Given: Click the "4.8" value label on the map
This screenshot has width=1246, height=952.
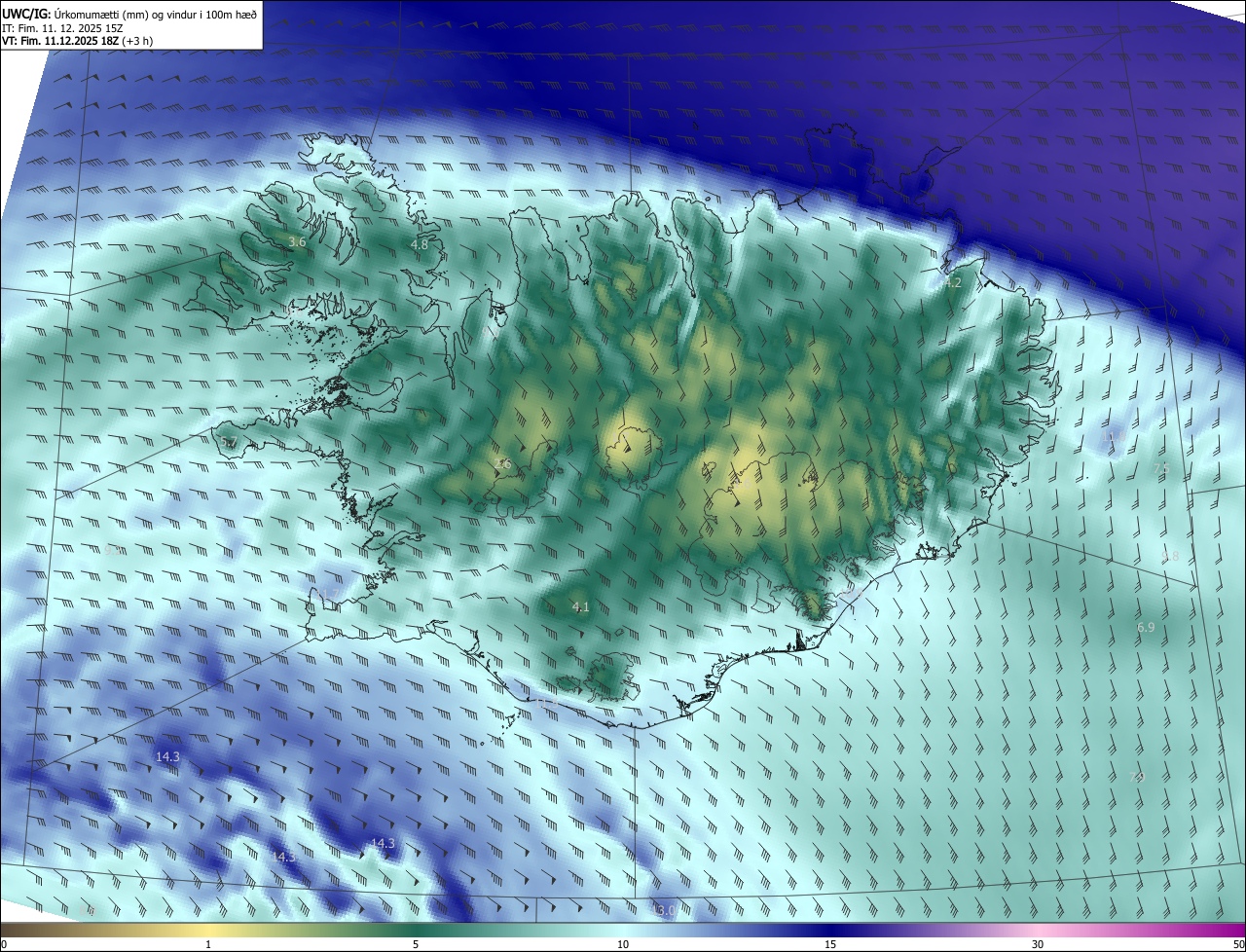Looking at the screenshot, I should [x=419, y=245].
